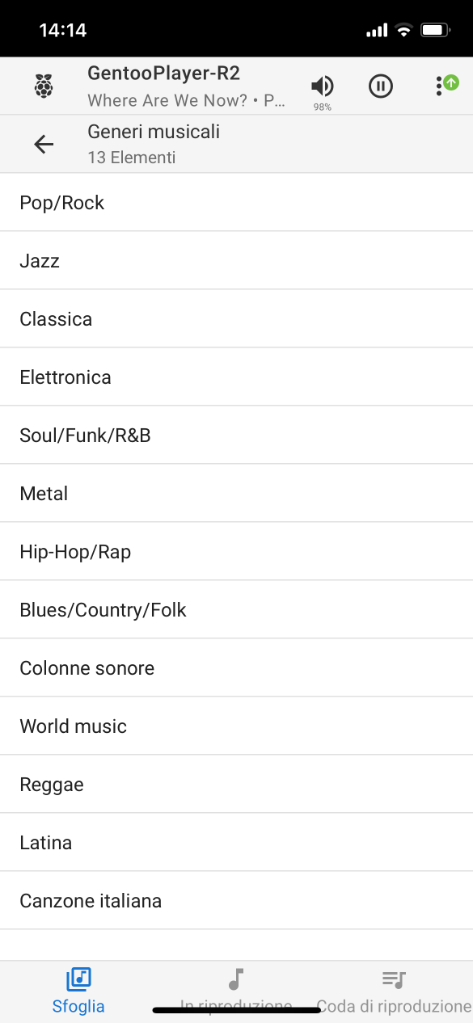Open Colonne sonore genre

coord(236,667)
